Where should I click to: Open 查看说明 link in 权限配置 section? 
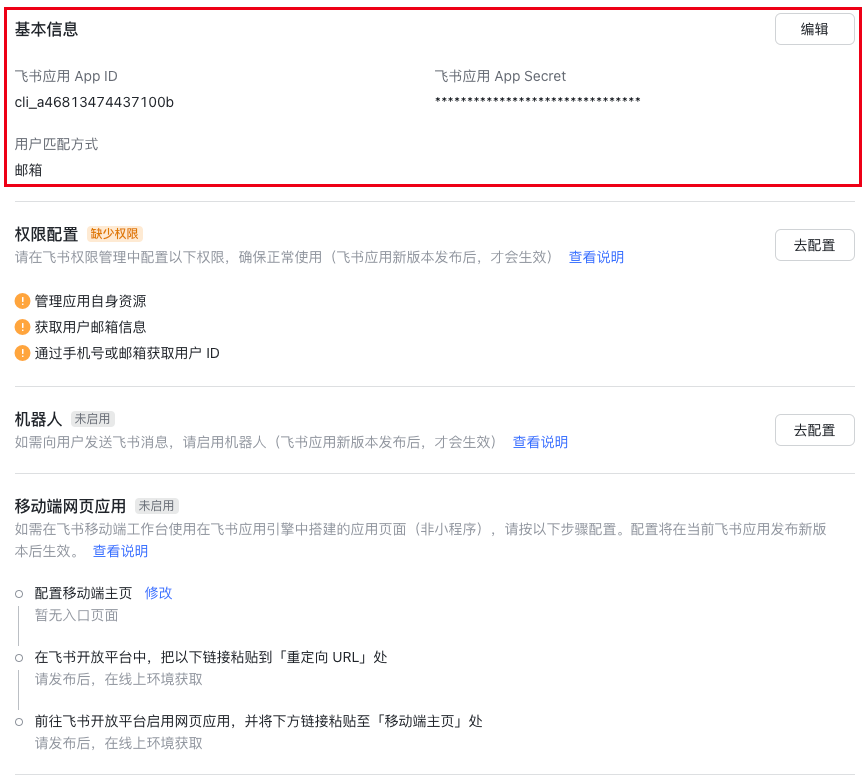596,257
